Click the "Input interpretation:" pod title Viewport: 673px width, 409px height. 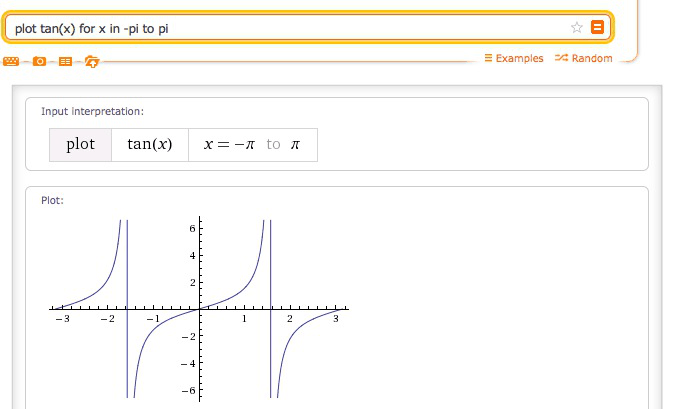[92, 112]
